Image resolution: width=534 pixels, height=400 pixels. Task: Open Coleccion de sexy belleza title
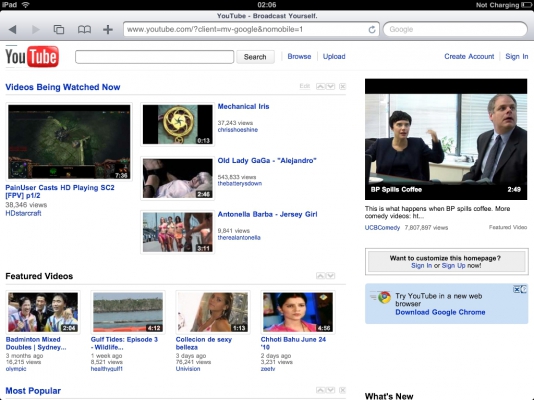tap(204, 343)
